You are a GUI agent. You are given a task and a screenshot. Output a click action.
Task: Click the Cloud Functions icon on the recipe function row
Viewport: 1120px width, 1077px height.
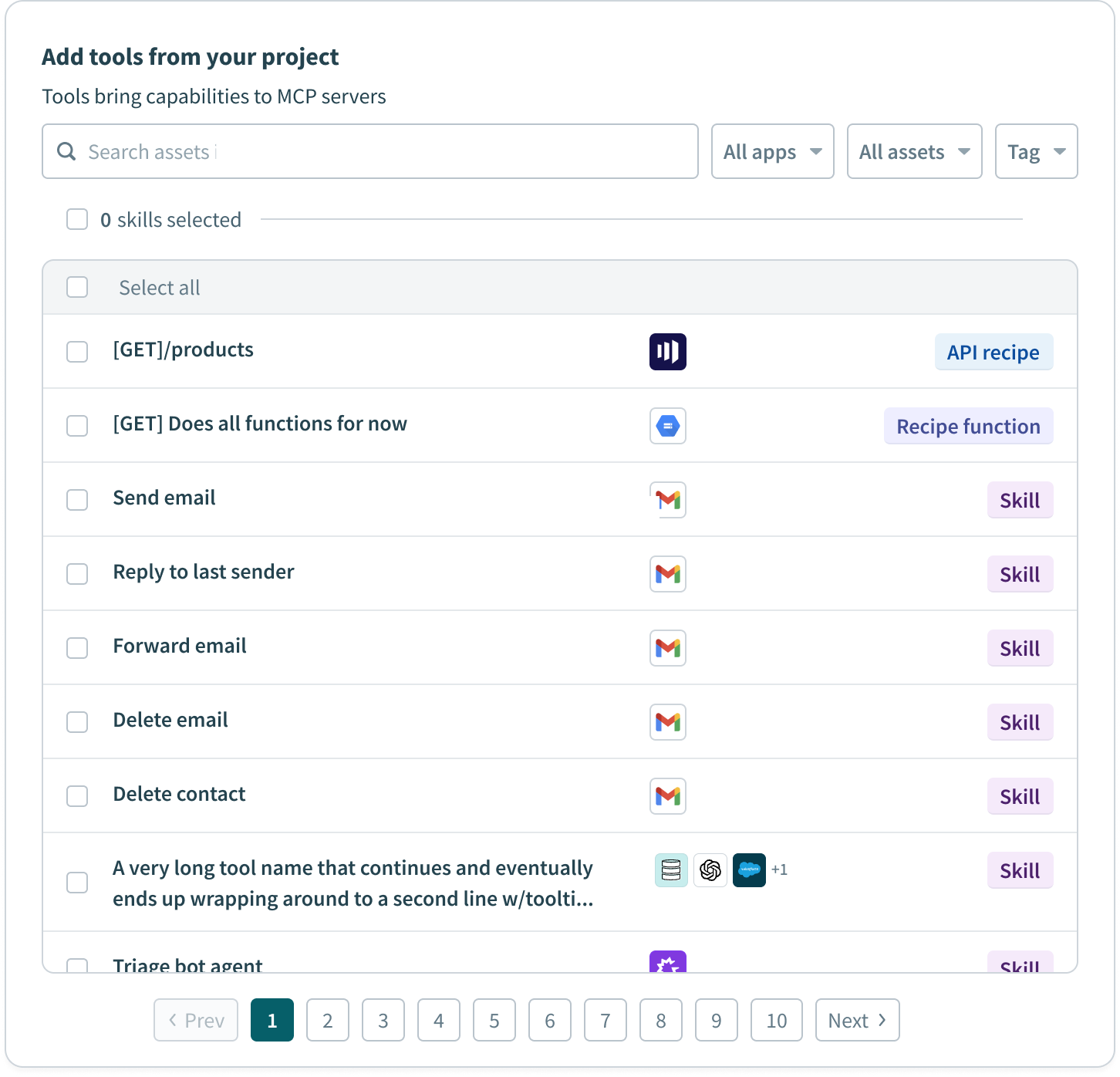click(668, 426)
